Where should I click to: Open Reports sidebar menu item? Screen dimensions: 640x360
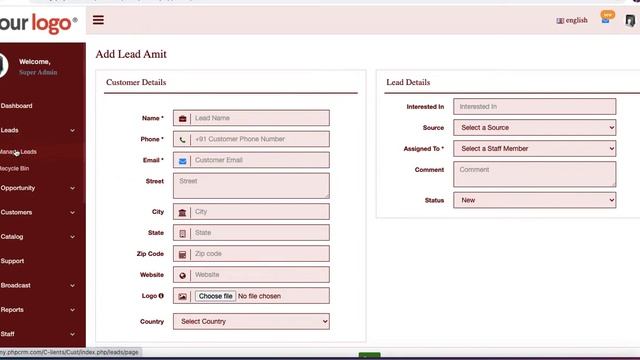click(x=12, y=310)
